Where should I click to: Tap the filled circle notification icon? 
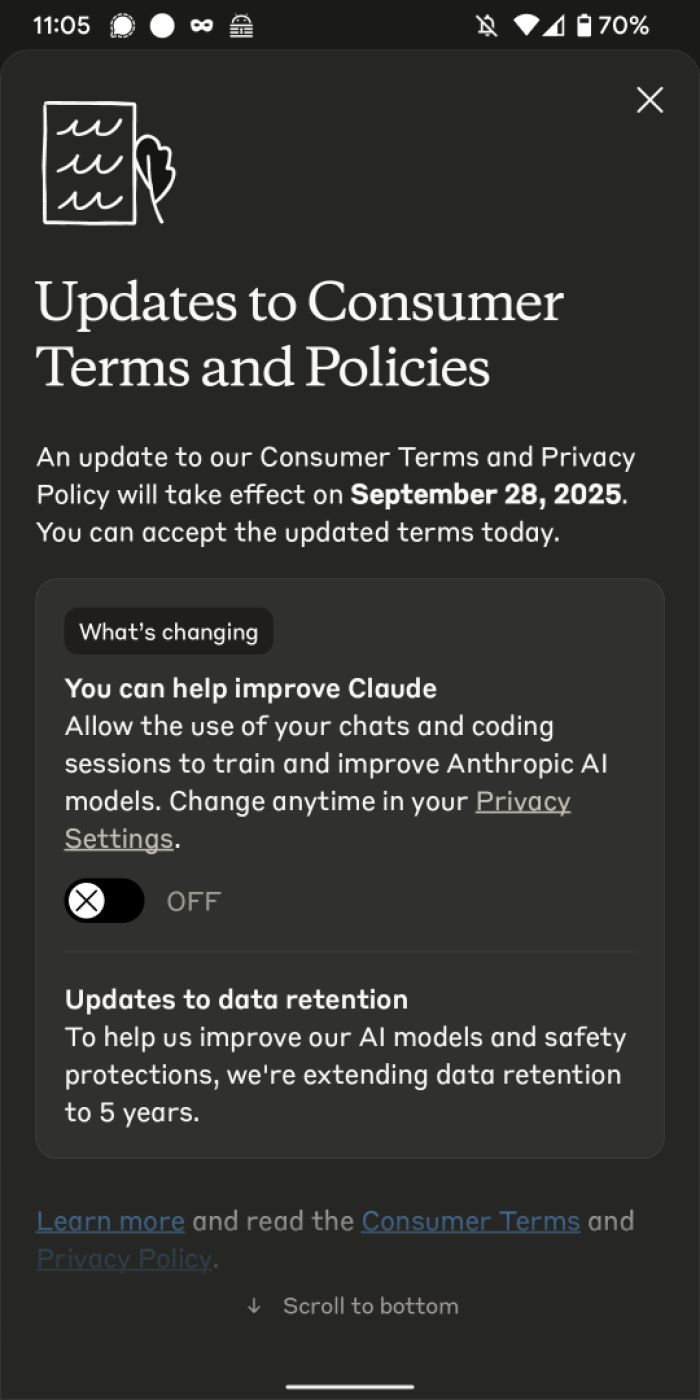click(x=161, y=25)
